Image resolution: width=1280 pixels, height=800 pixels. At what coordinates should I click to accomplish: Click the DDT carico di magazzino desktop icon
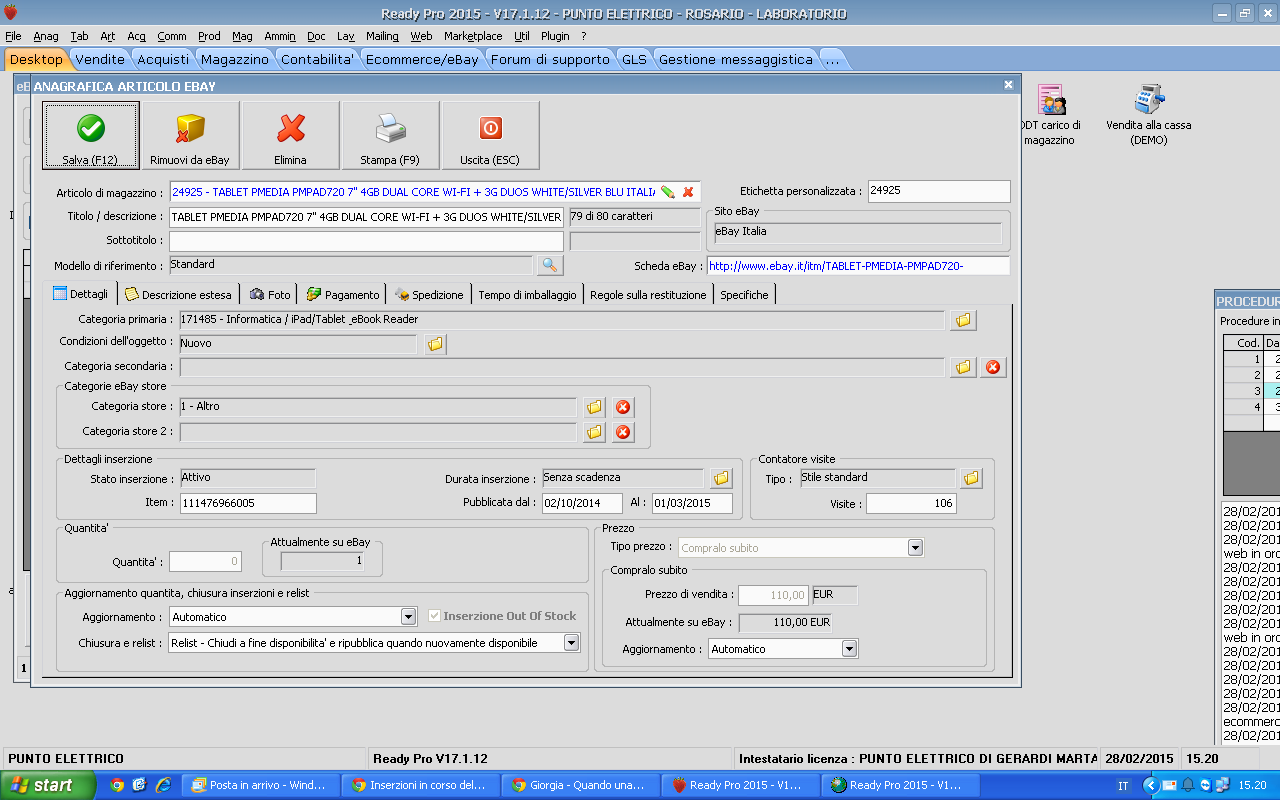click(x=1049, y=115)
